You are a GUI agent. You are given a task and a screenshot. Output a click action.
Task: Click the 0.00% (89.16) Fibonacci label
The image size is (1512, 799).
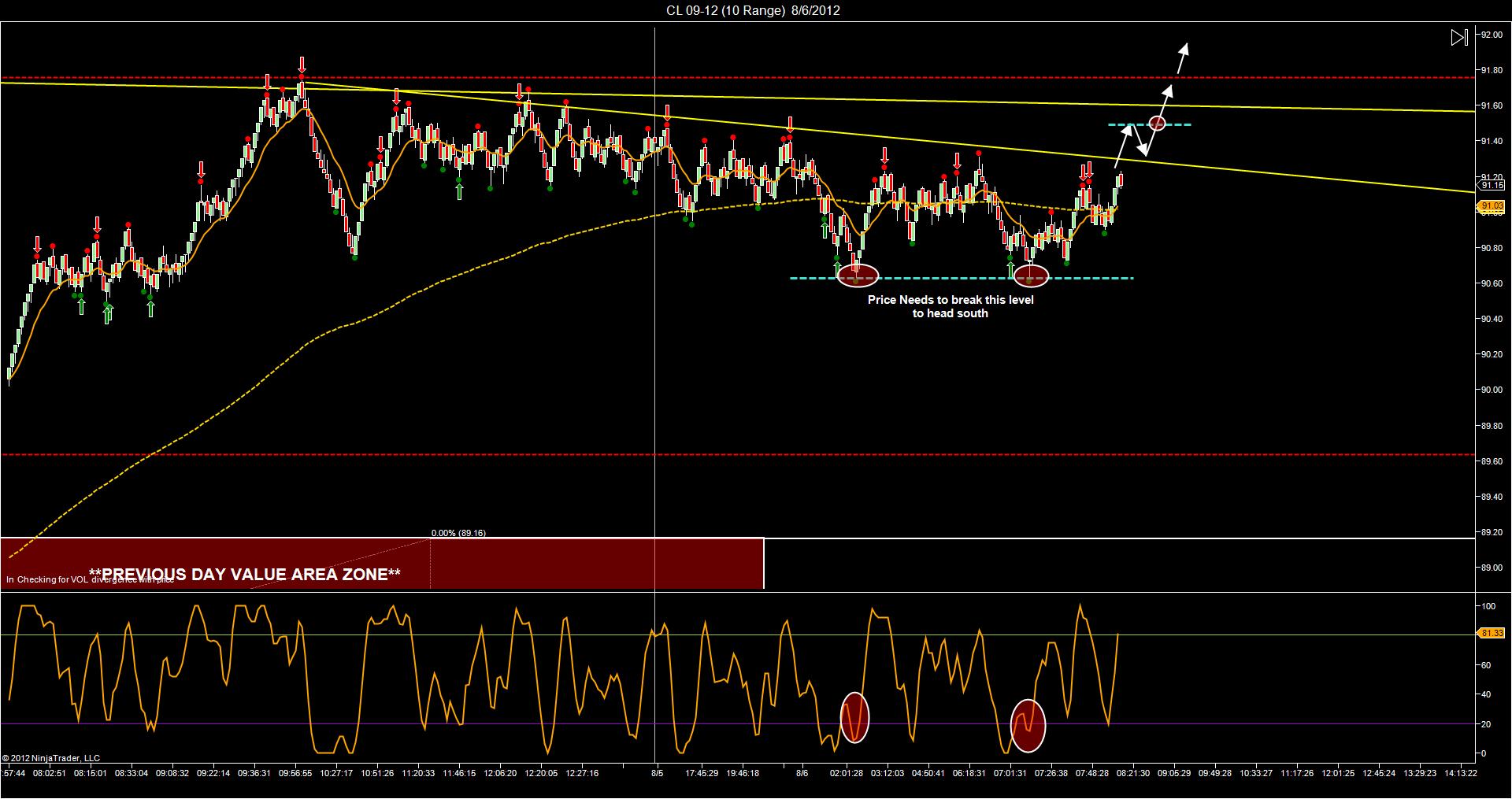(458, 533)
